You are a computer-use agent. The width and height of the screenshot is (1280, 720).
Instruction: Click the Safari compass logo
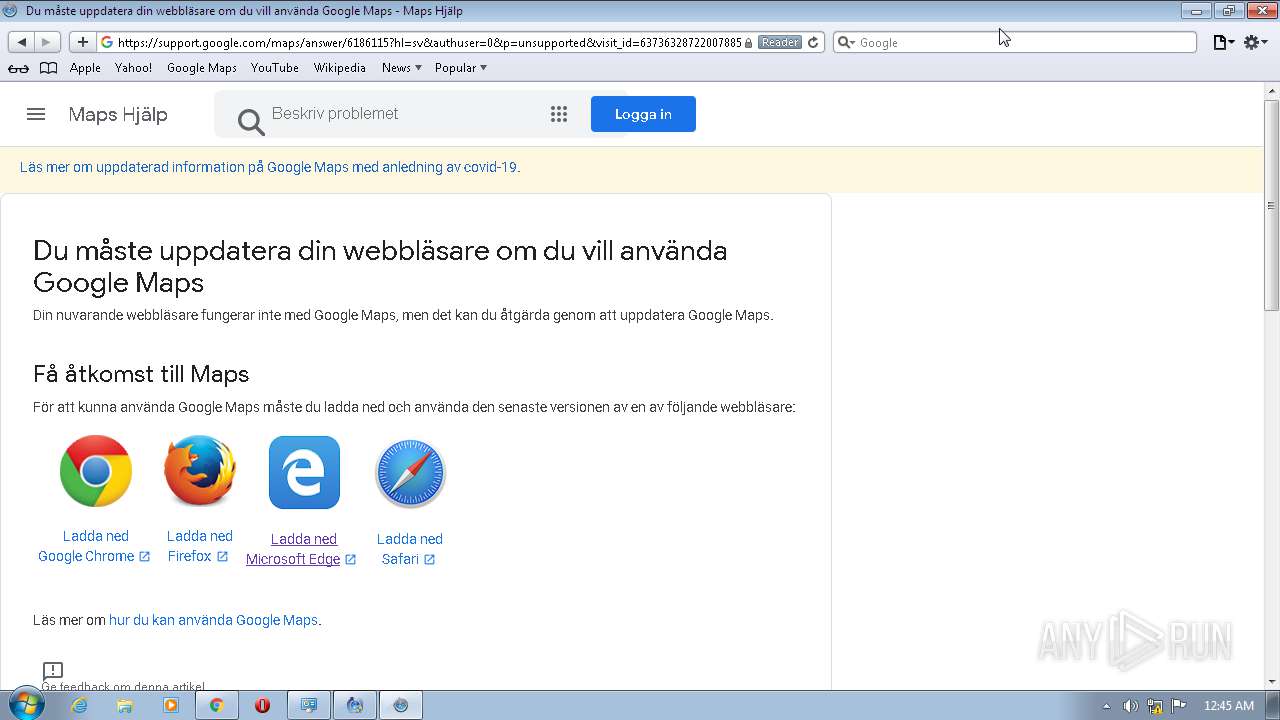[x=410, y=473]
